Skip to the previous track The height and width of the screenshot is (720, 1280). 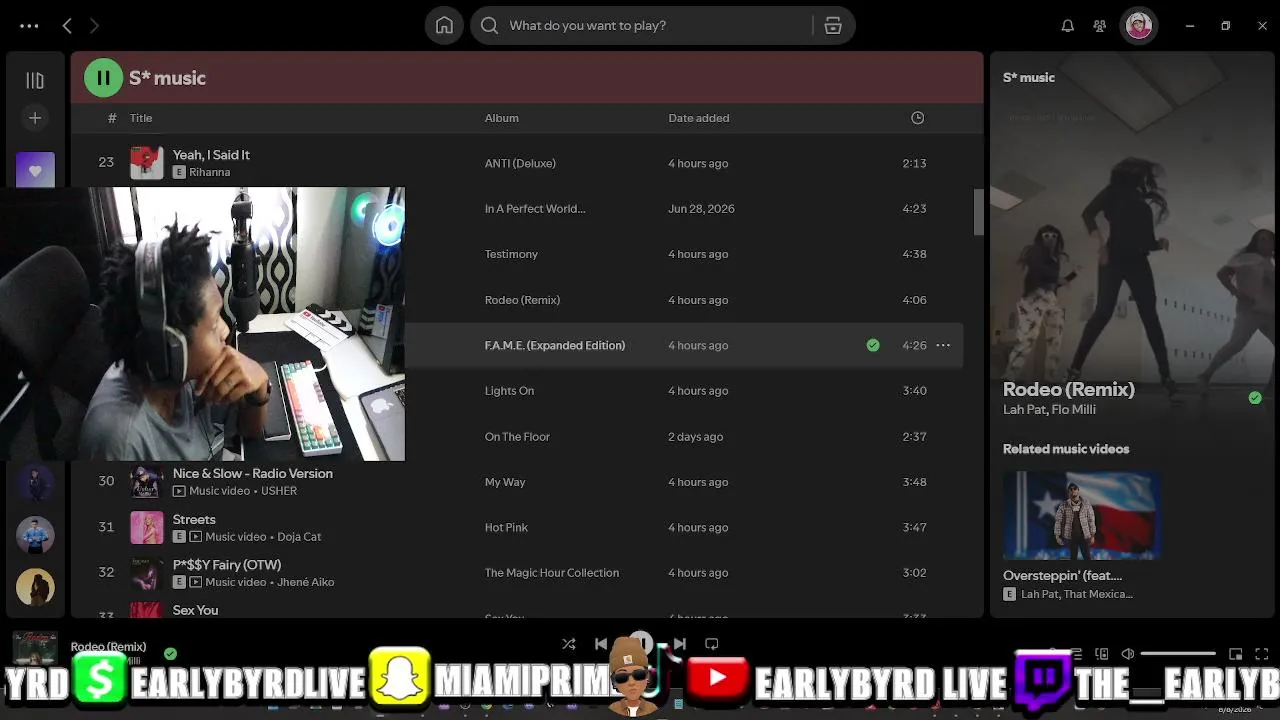(x=601, y=645)
